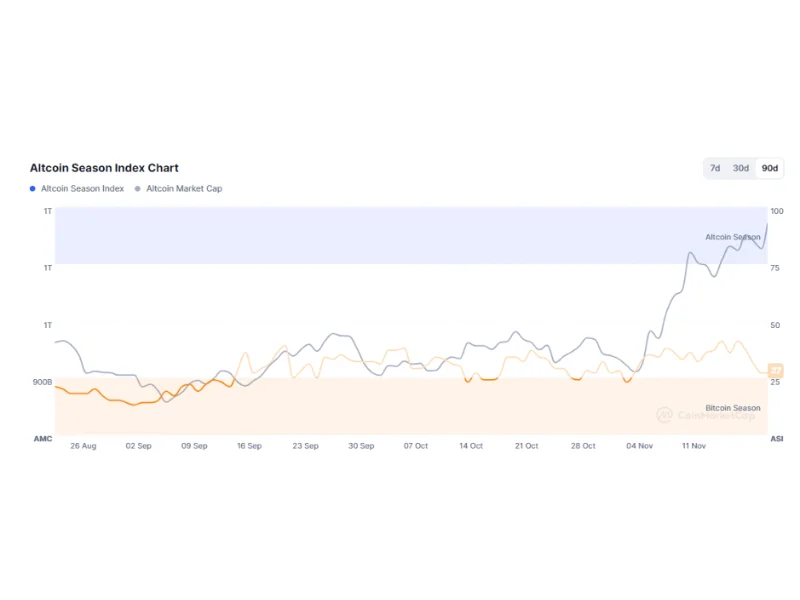Click the 16 Sep date marker
Image resolution: width=800 pixels, height=600 pixels.
pos(249,446)
